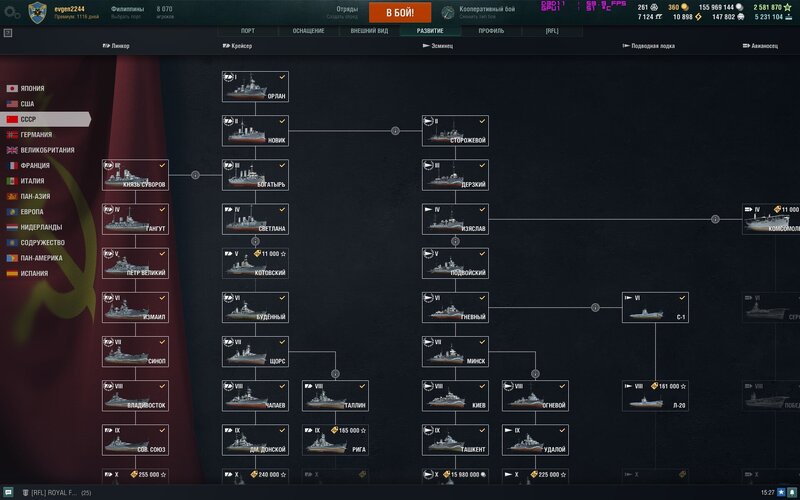Click the resource icon next to 147 802
Viewport: 800px width, 500px height.
[x=740, y=17]
